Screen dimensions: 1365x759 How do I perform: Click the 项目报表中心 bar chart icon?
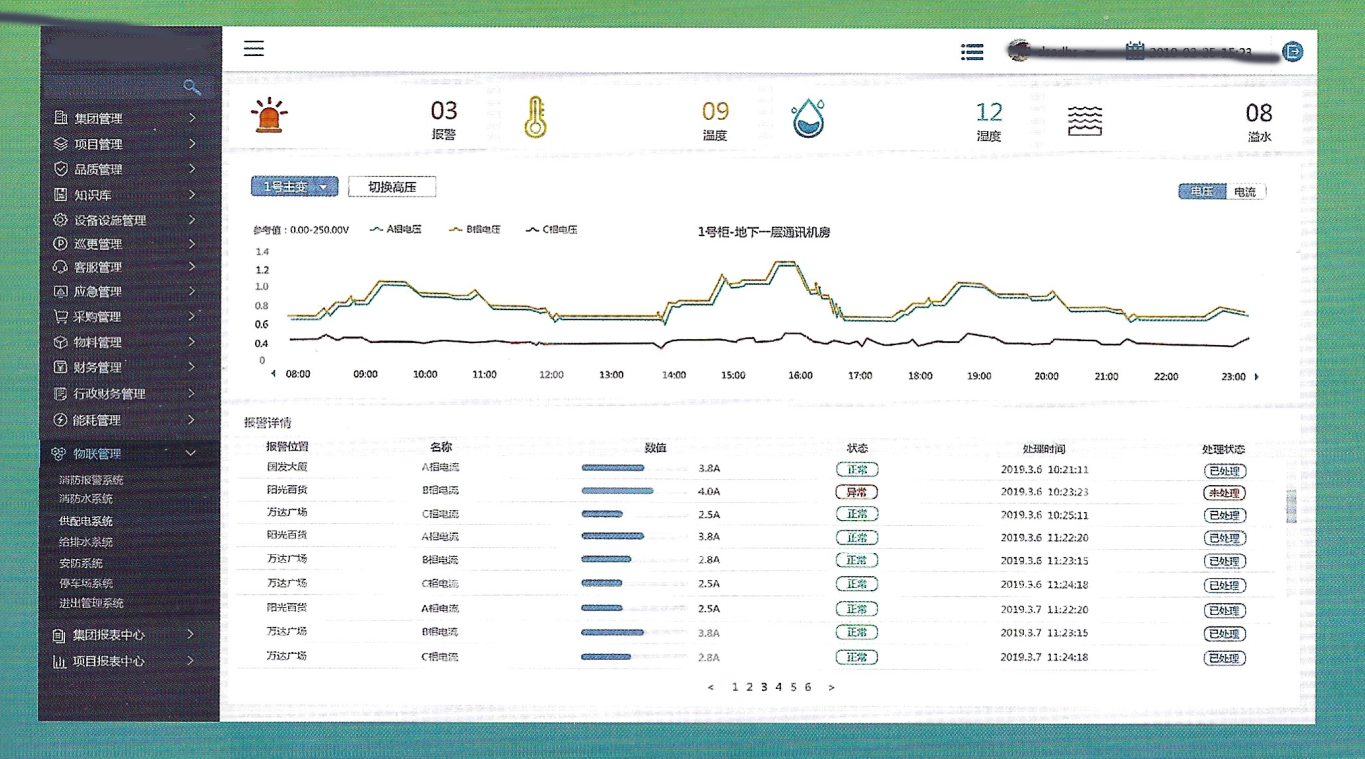pyautogui.click(x=59, y=661)
